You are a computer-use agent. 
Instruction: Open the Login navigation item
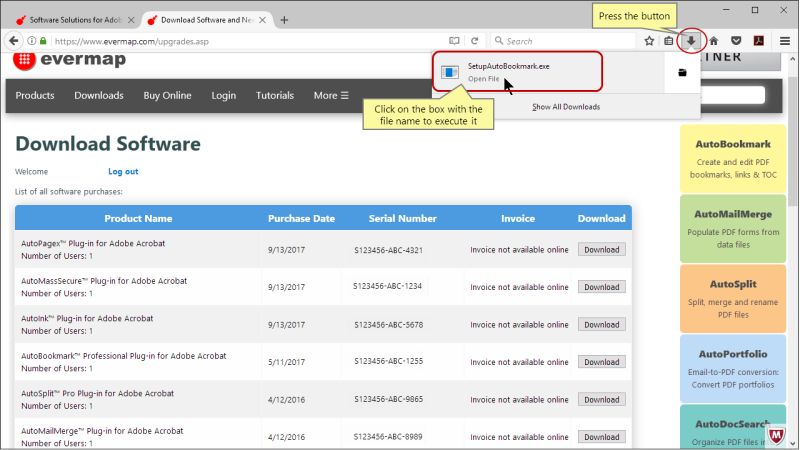223,95
